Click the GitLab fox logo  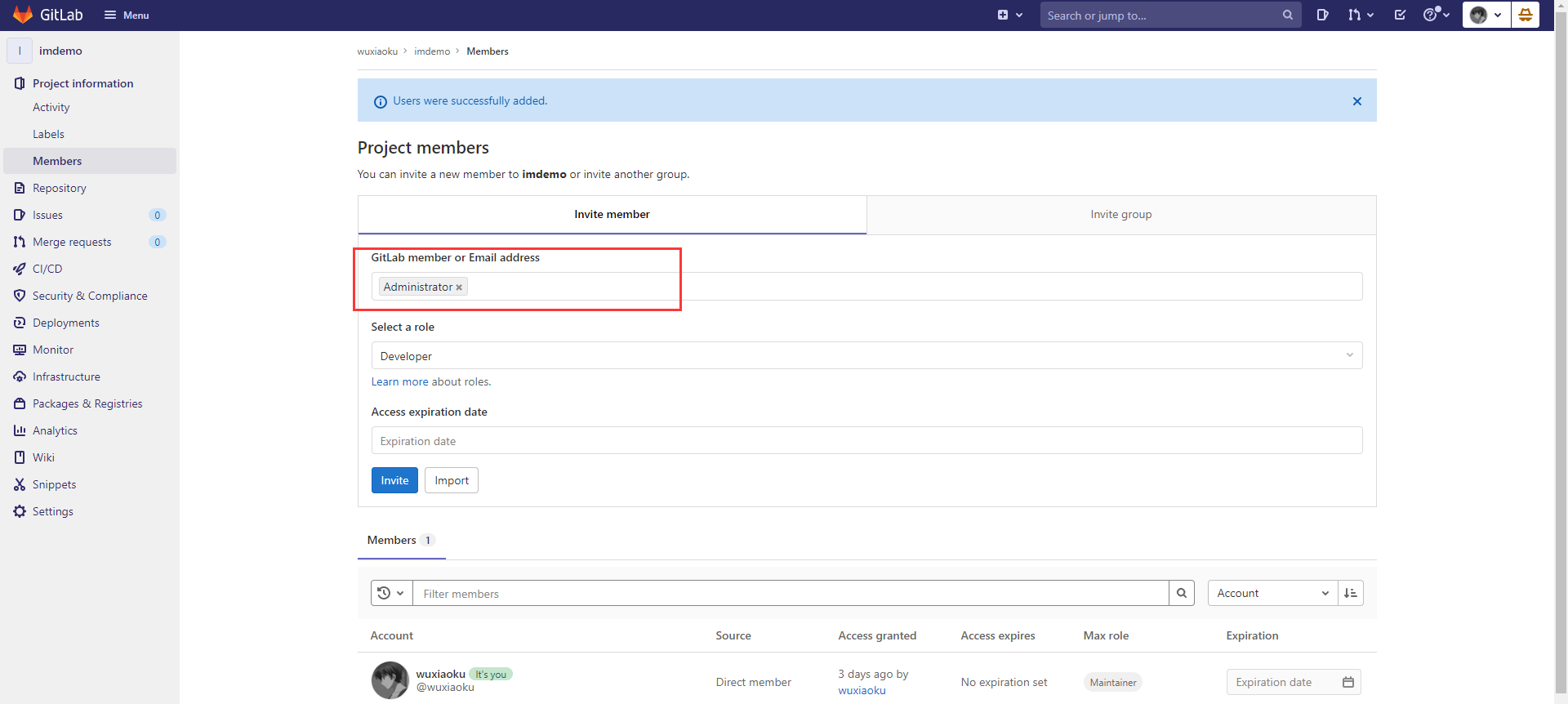tap(23, 15)
